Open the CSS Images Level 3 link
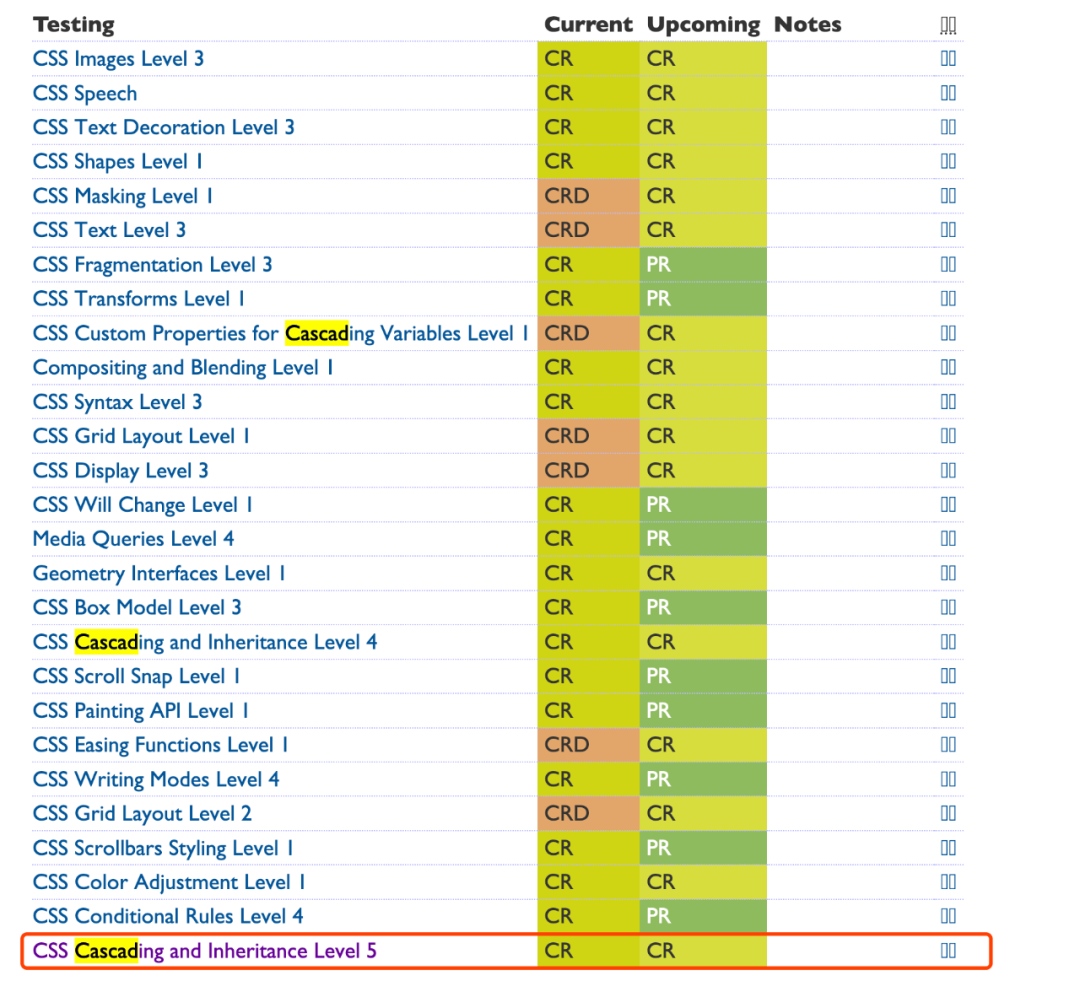The width and height of the screenshot is (1080, 981). click(118, 59)
